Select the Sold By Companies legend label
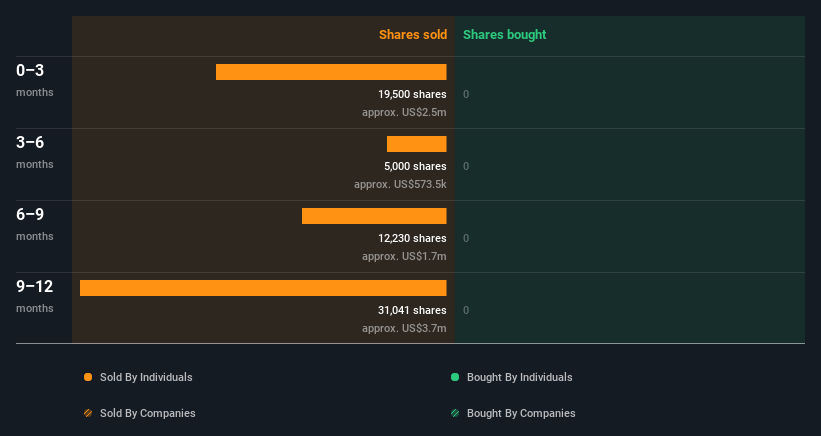Image resolution: width=821 pixels, height=436 pixels. tap(148, 413)
